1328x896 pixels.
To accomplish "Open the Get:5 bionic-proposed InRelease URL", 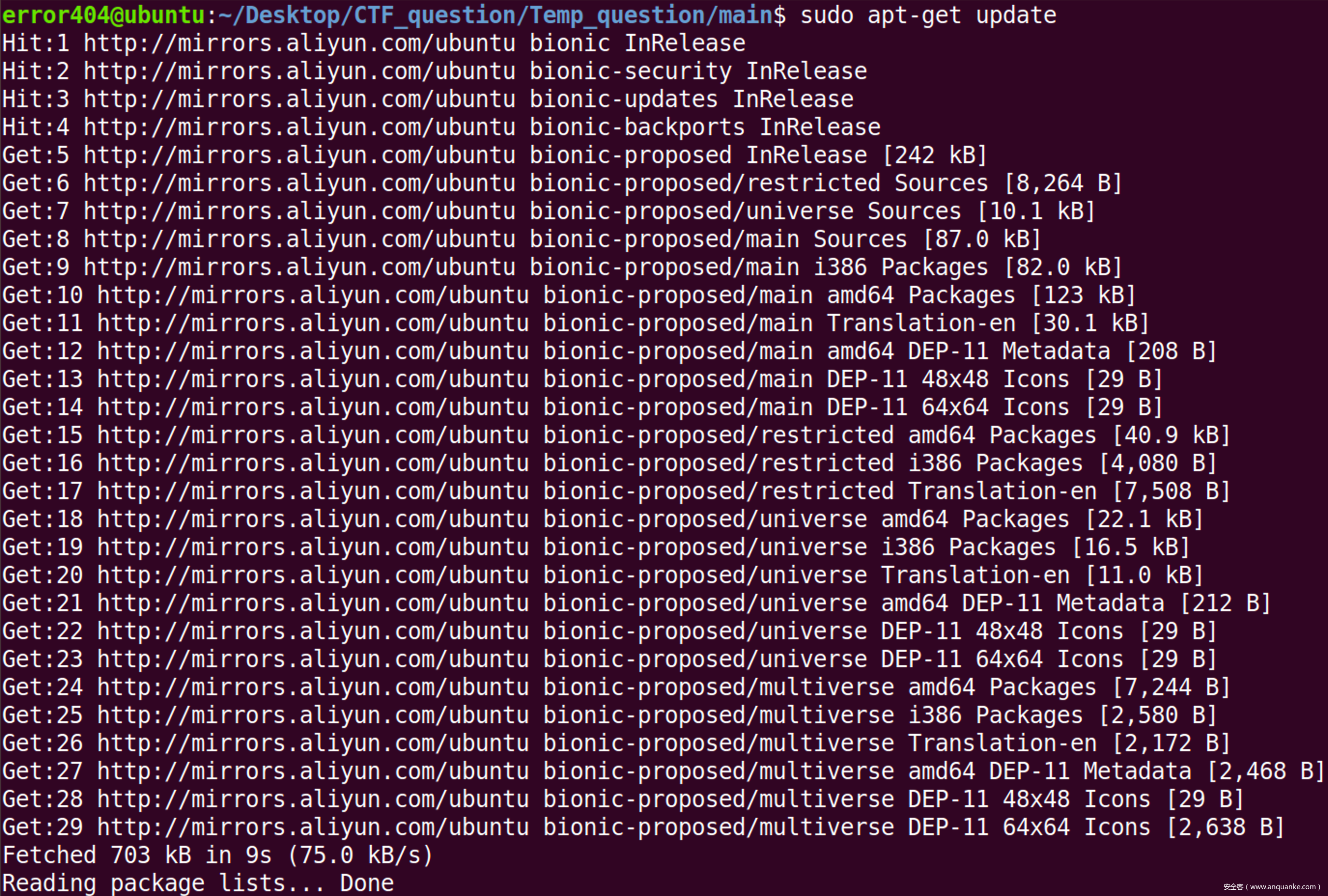I will 299,155.
